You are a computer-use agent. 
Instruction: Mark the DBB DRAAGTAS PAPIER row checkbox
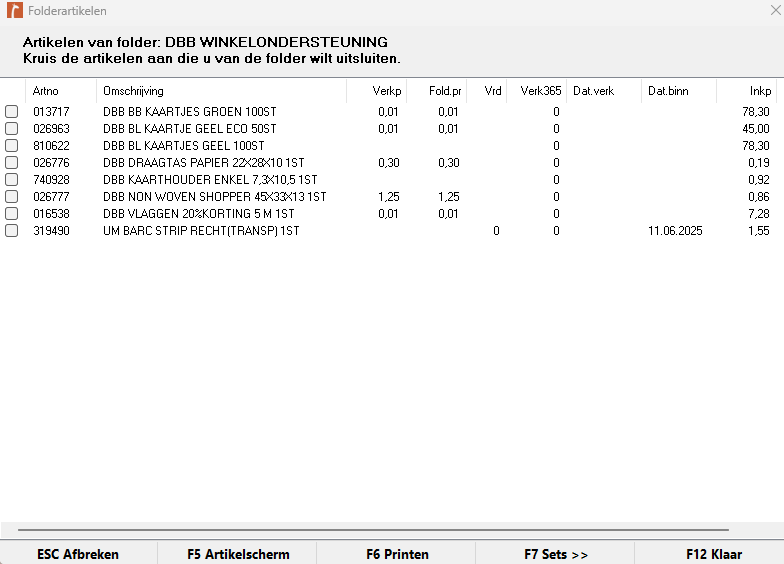(x=12, y=162)
